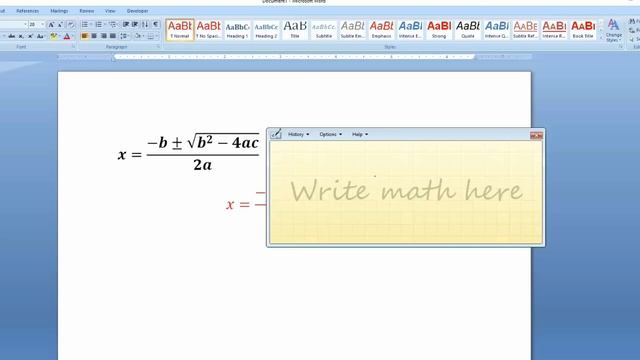Apply the Strong style
Screen dimensions: 640x360
click(439, 30)
